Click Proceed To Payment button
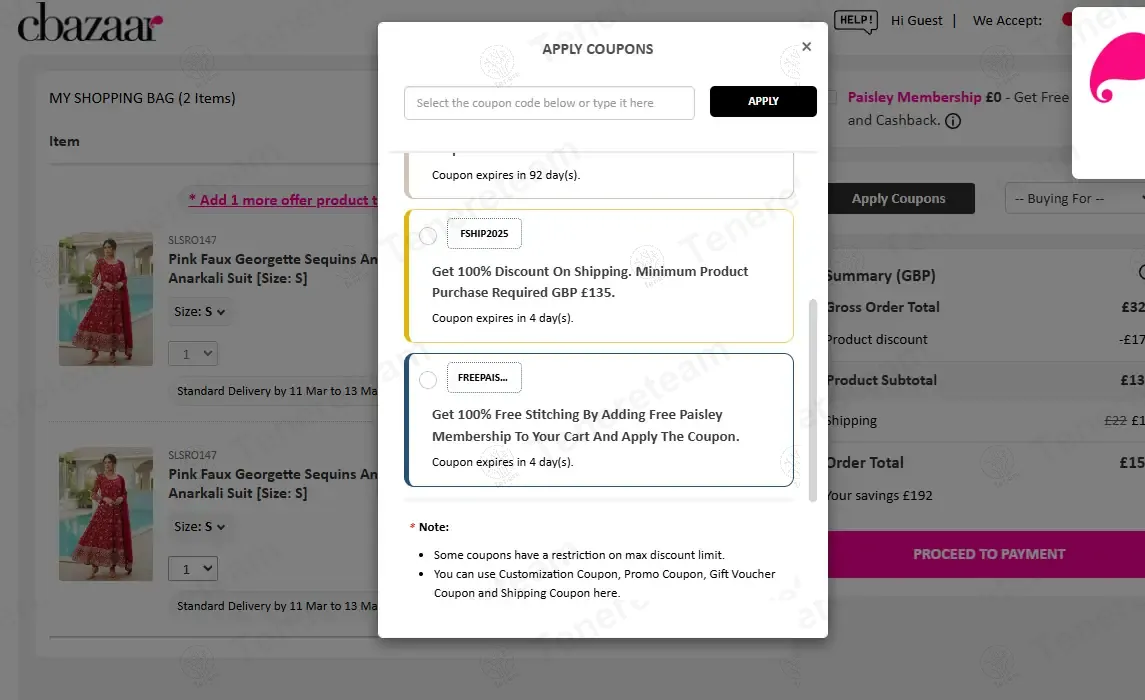Viewport: 1145px width, 700px height. [x=986, y=554]
